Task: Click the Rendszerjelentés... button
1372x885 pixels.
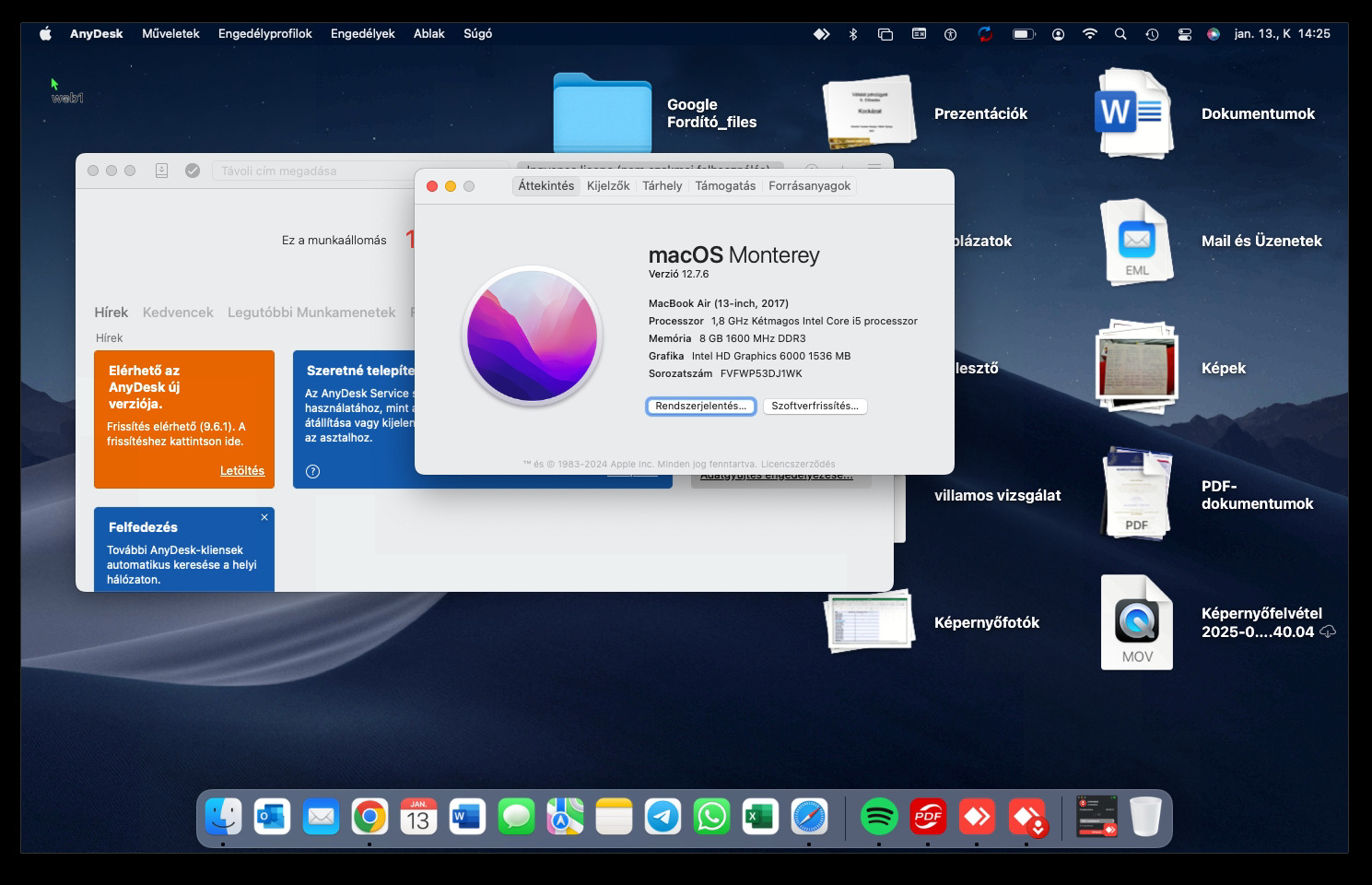Action: (700, 407)
